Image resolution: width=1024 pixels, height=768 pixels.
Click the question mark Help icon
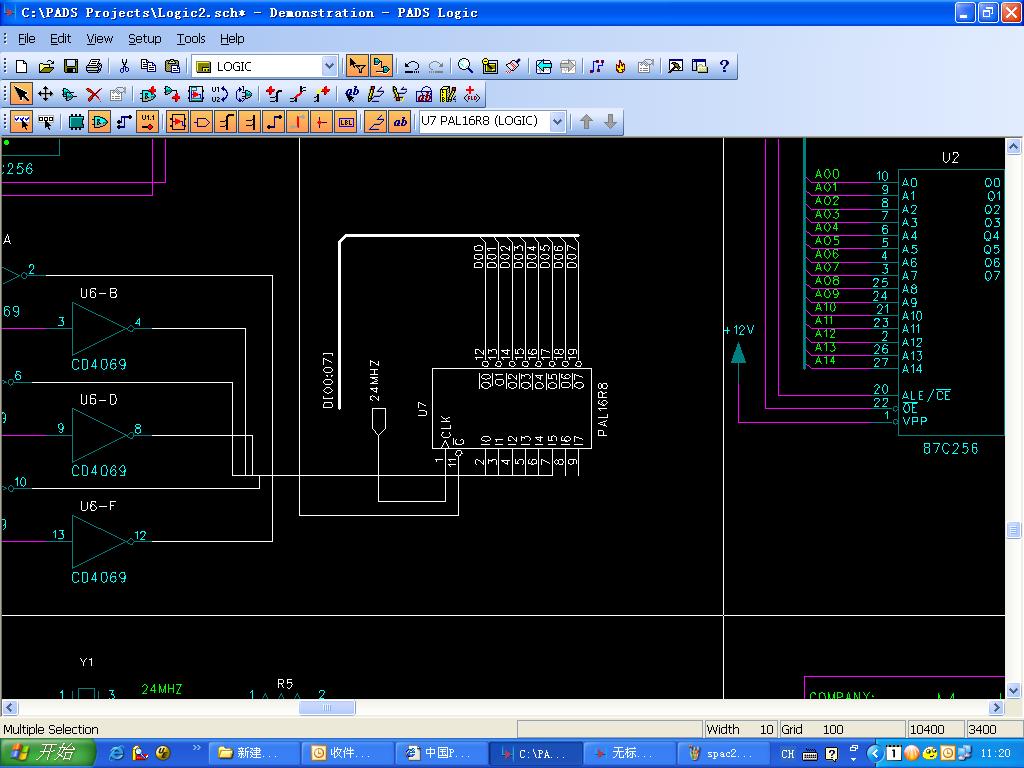[x=724, y=66]
